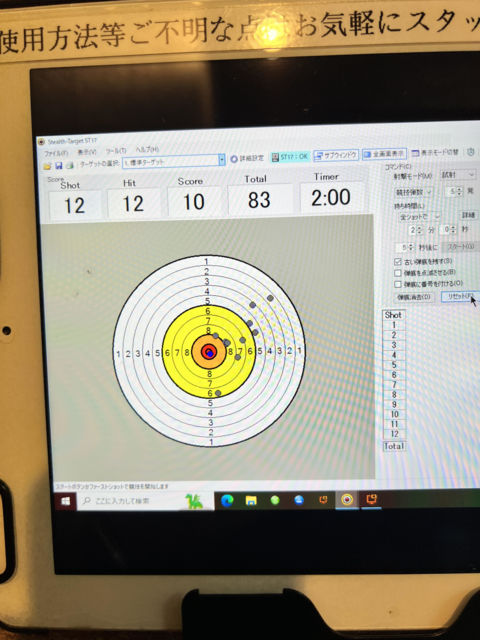
Task: Open the ツール(T) menu
Action: tap(116, 151)
